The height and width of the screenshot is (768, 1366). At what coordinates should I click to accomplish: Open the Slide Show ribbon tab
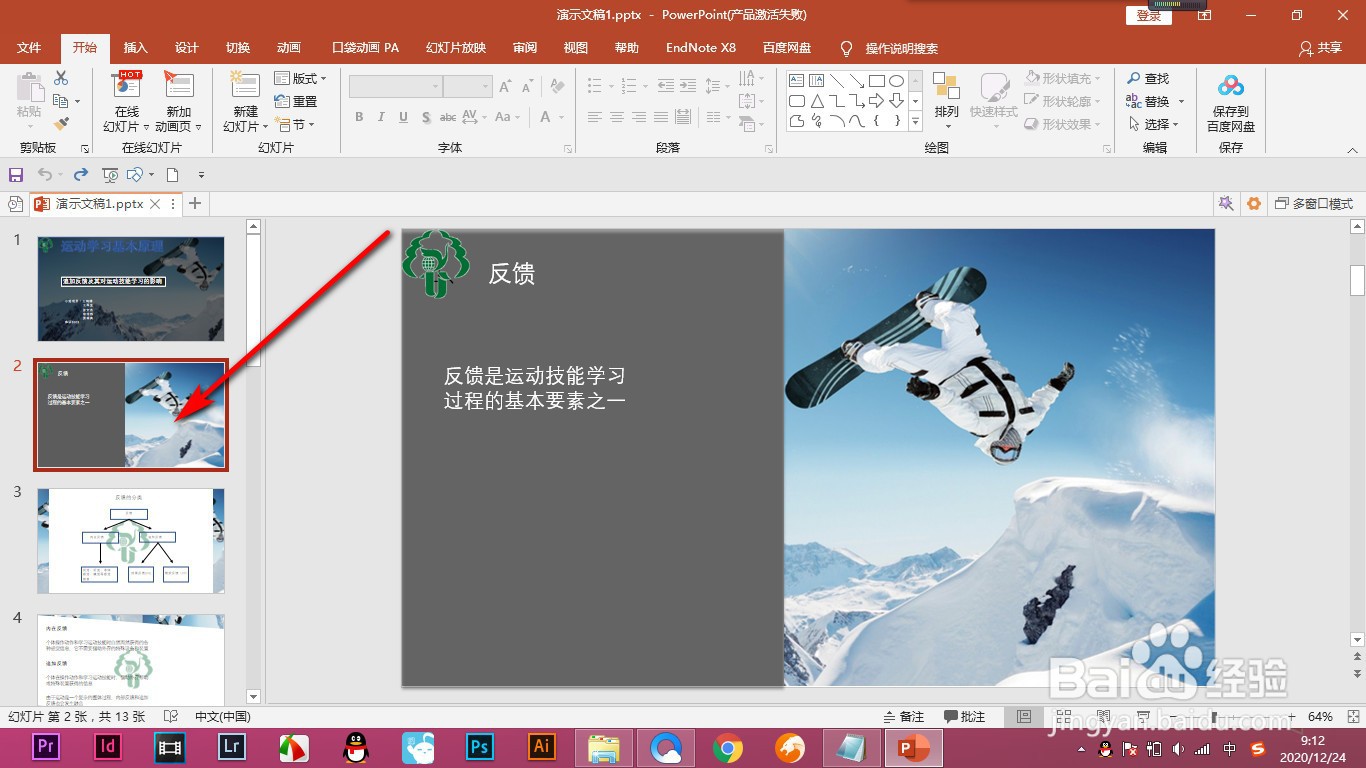(456, 48)
